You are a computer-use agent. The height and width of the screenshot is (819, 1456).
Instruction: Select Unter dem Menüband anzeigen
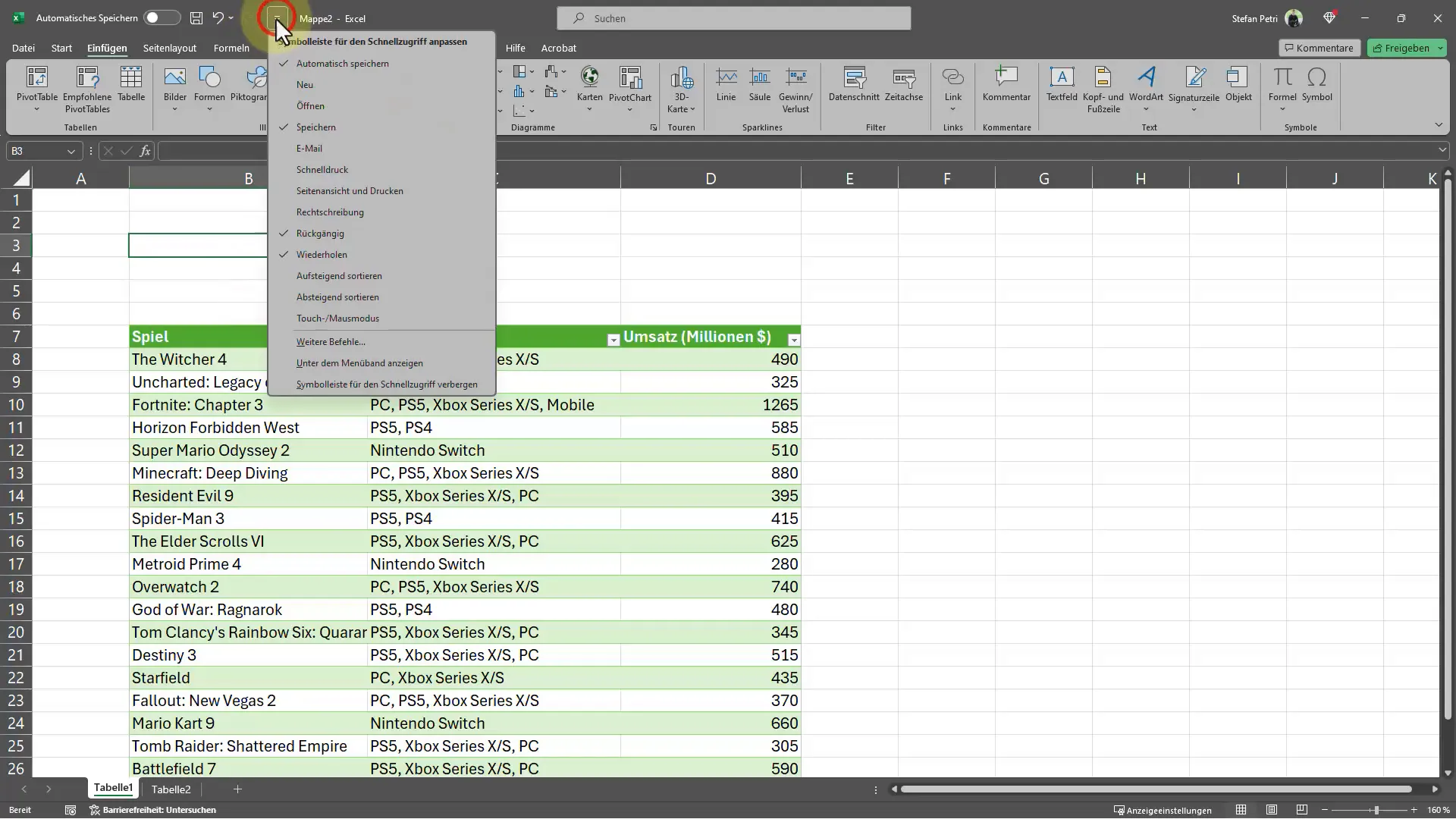coord(381,363)
